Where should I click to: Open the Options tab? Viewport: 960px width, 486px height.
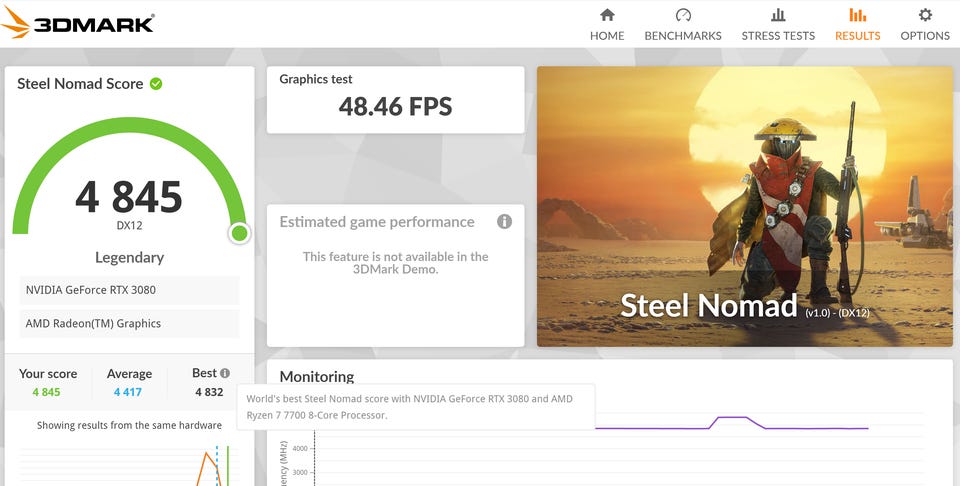click(x=925, y=35)
